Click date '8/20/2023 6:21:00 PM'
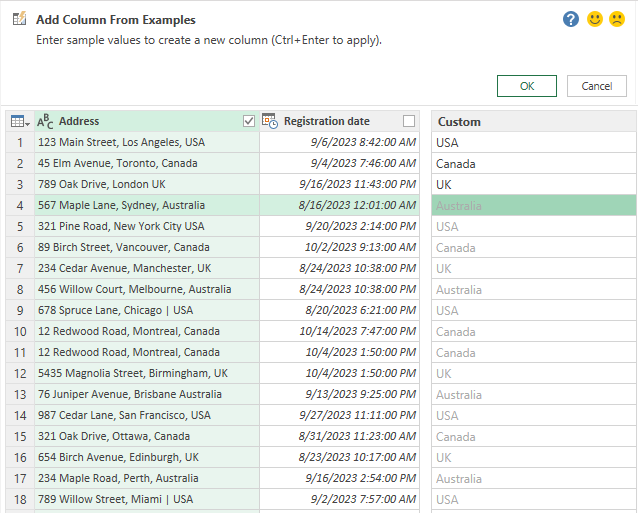This screenshot has width=638, height=513. (339, 310)
